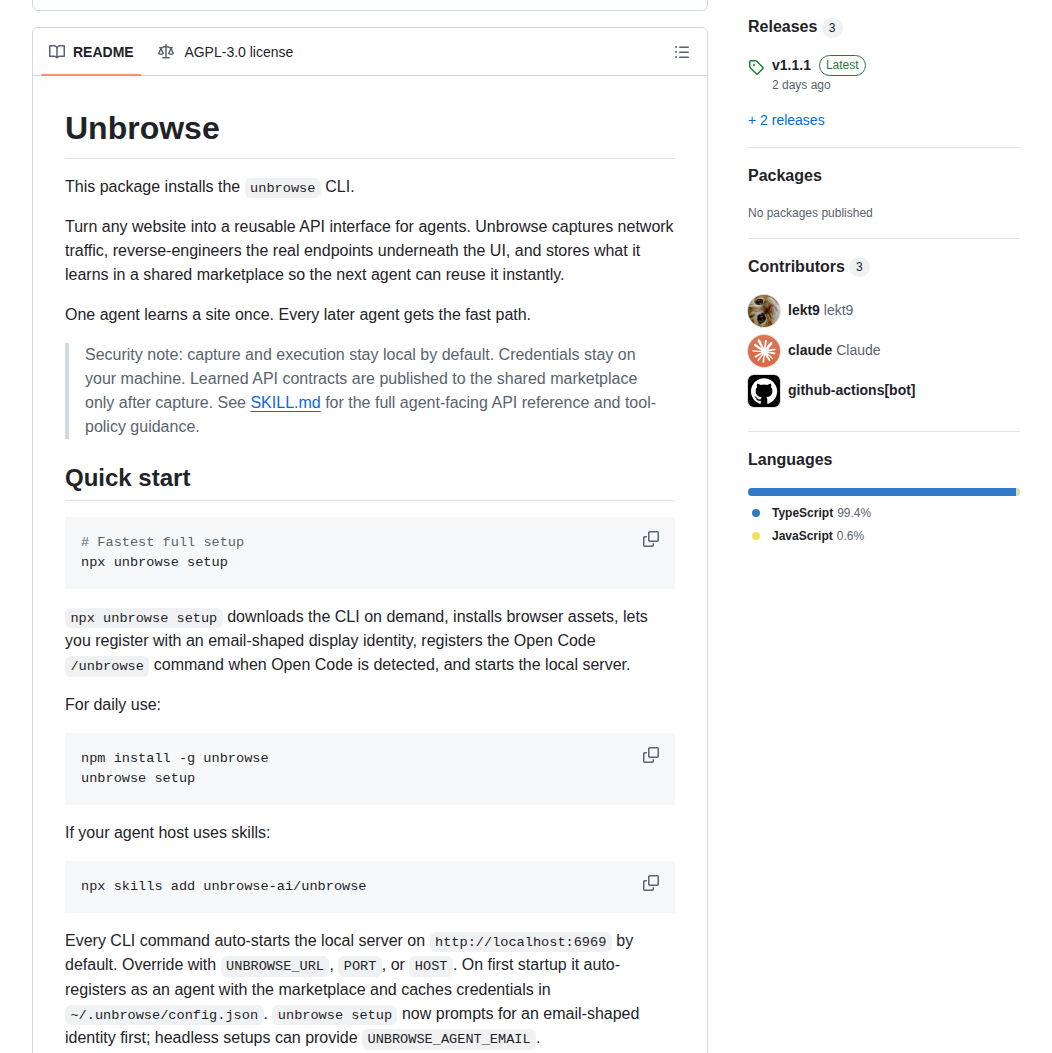Copy the 'npm install -g unbrowse' snippet

coord(651,754)
